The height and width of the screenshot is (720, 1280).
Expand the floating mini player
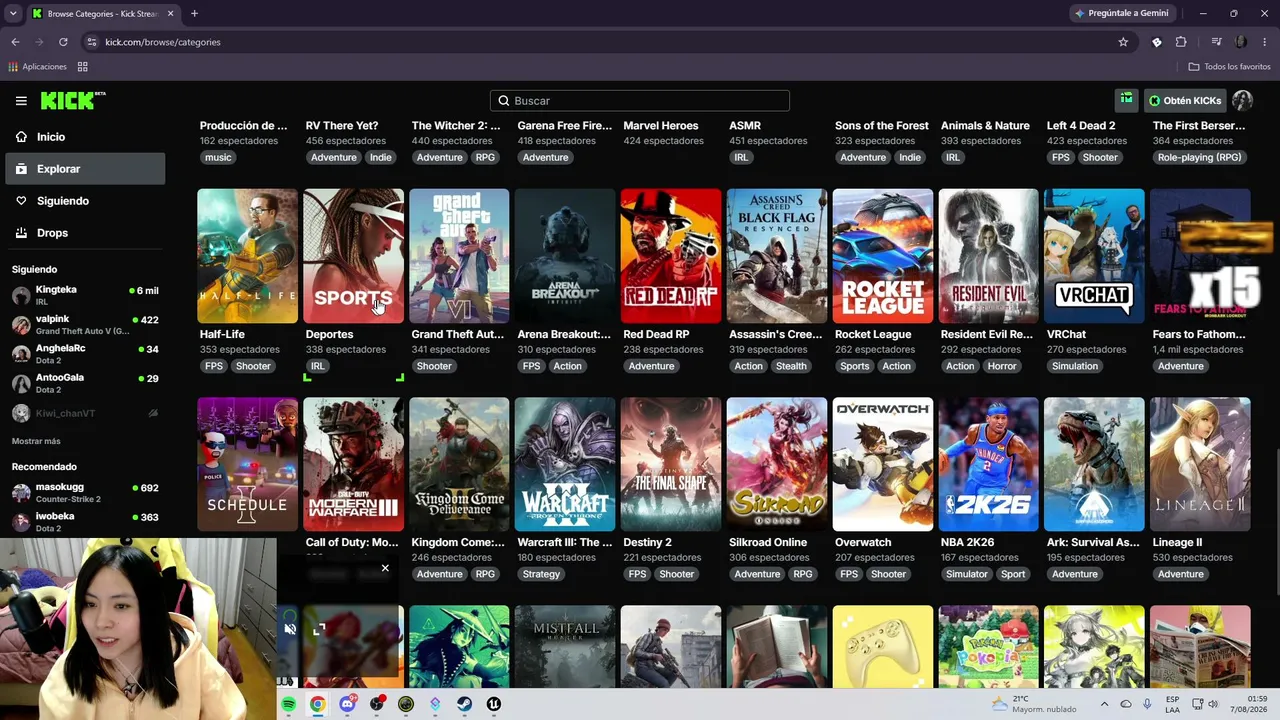(x=319, y=629)
